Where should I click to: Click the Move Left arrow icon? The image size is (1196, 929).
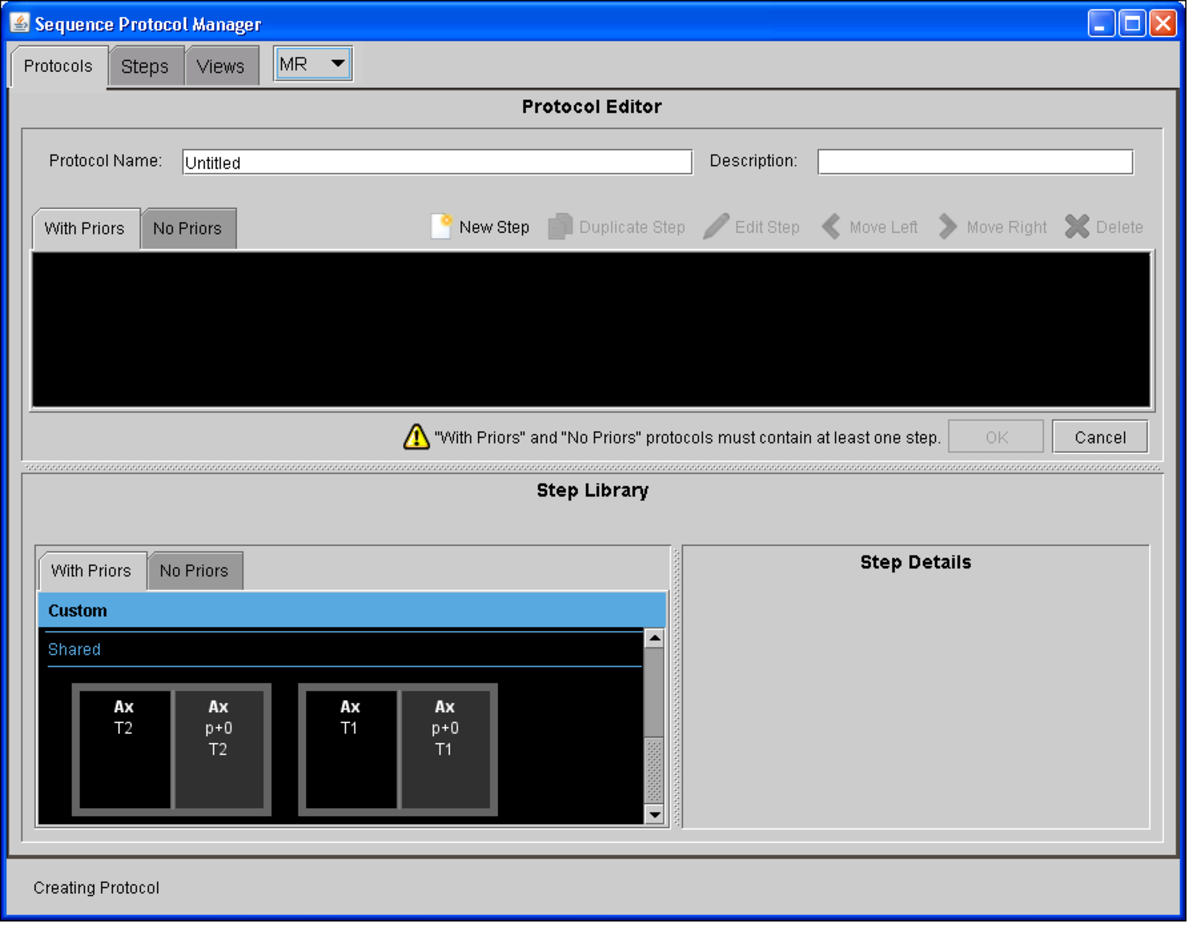coord(831,227)
